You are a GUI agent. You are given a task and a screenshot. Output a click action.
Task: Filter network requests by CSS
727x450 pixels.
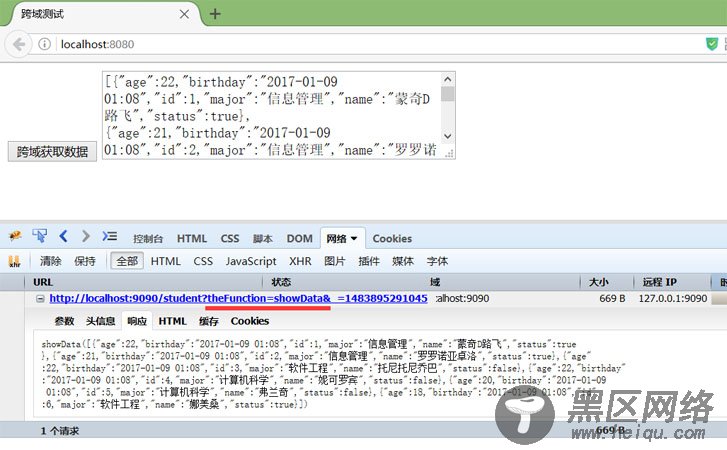(x=203, y=261)
